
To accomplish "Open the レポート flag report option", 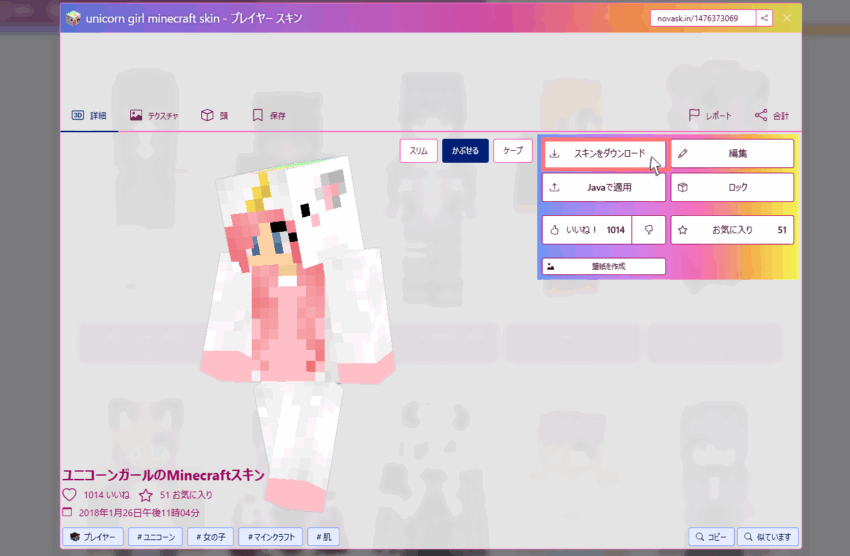I will click(x=710, y=116).
